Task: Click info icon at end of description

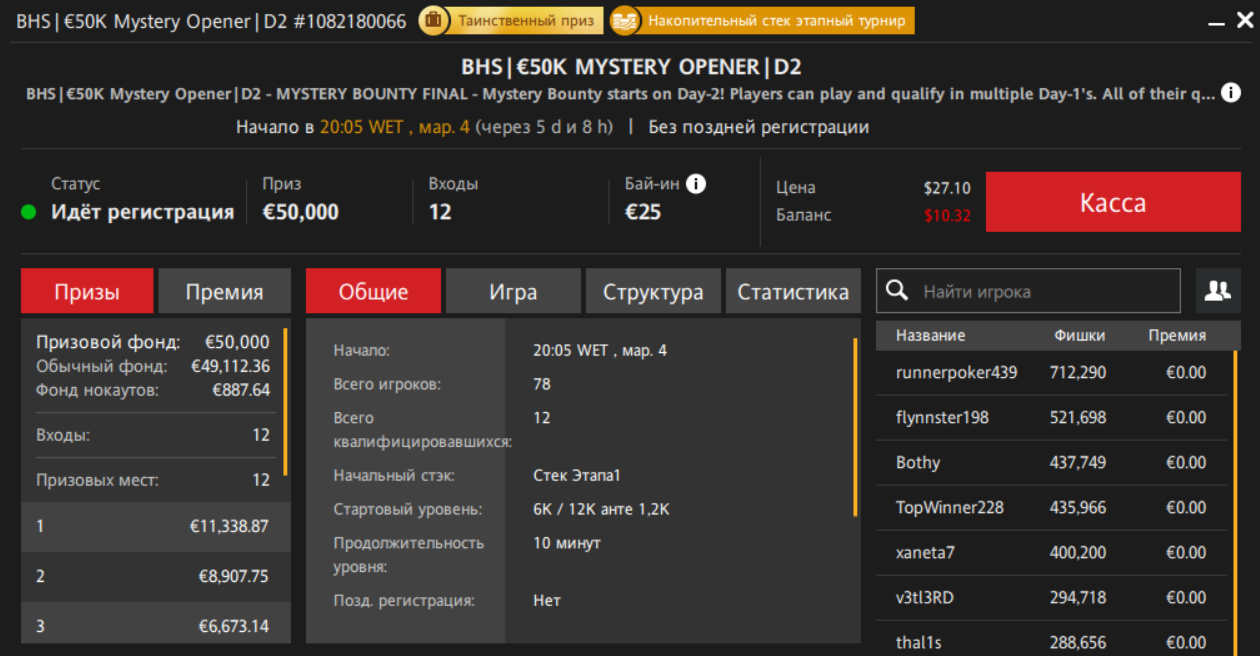Action: click(1232, 93)
